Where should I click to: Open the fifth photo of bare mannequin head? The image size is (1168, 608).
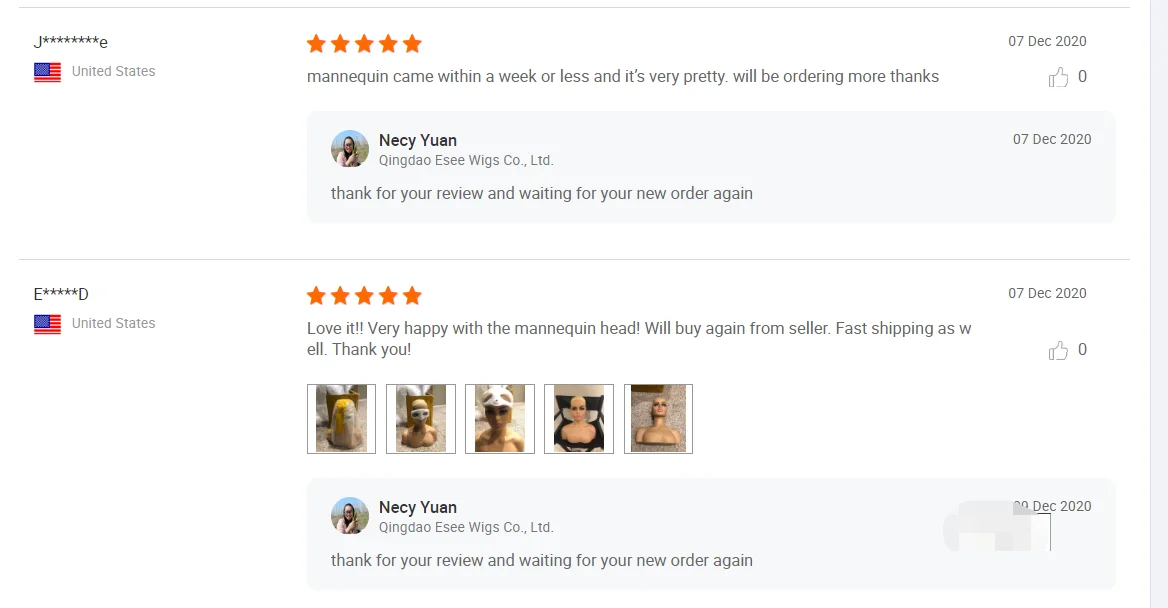pyautogui.click(x=658, y=419)
